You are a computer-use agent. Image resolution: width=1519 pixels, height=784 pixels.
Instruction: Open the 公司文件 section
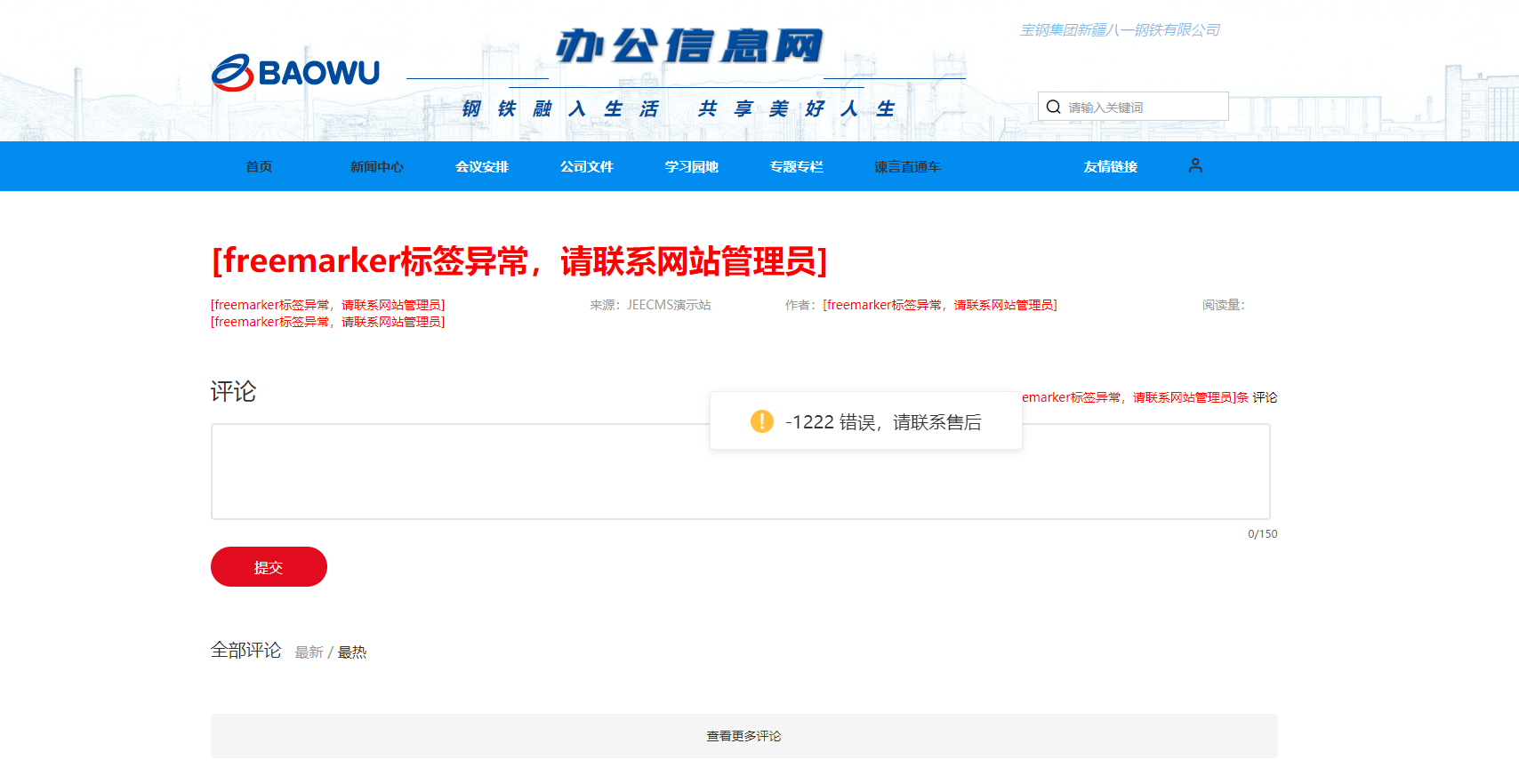click(587, 166)
